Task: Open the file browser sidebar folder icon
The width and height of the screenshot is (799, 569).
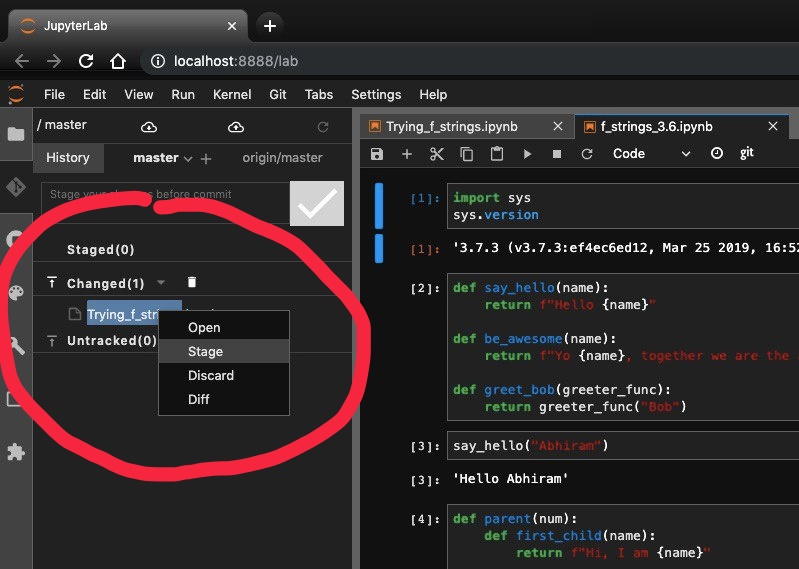Action: 16,134
